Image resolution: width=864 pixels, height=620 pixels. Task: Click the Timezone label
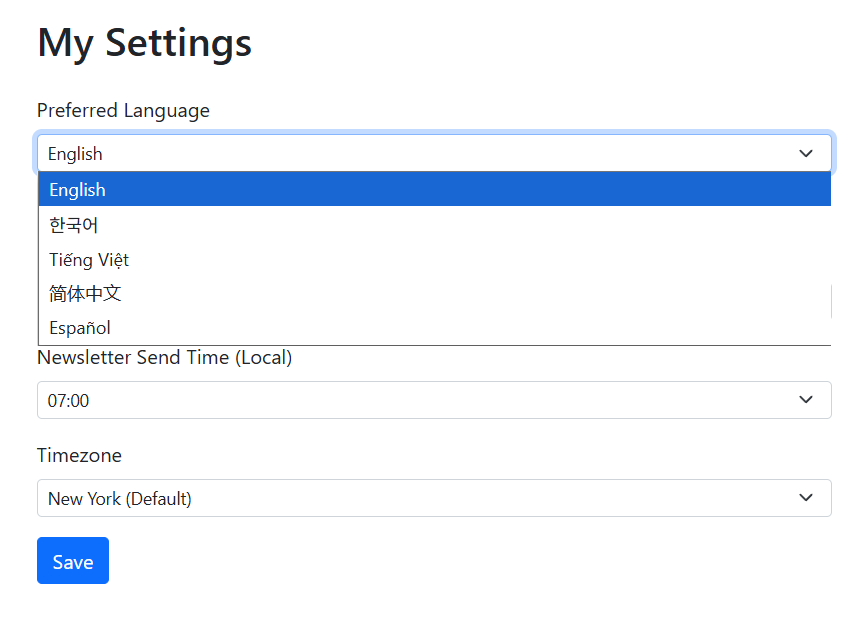click(79, 455)
